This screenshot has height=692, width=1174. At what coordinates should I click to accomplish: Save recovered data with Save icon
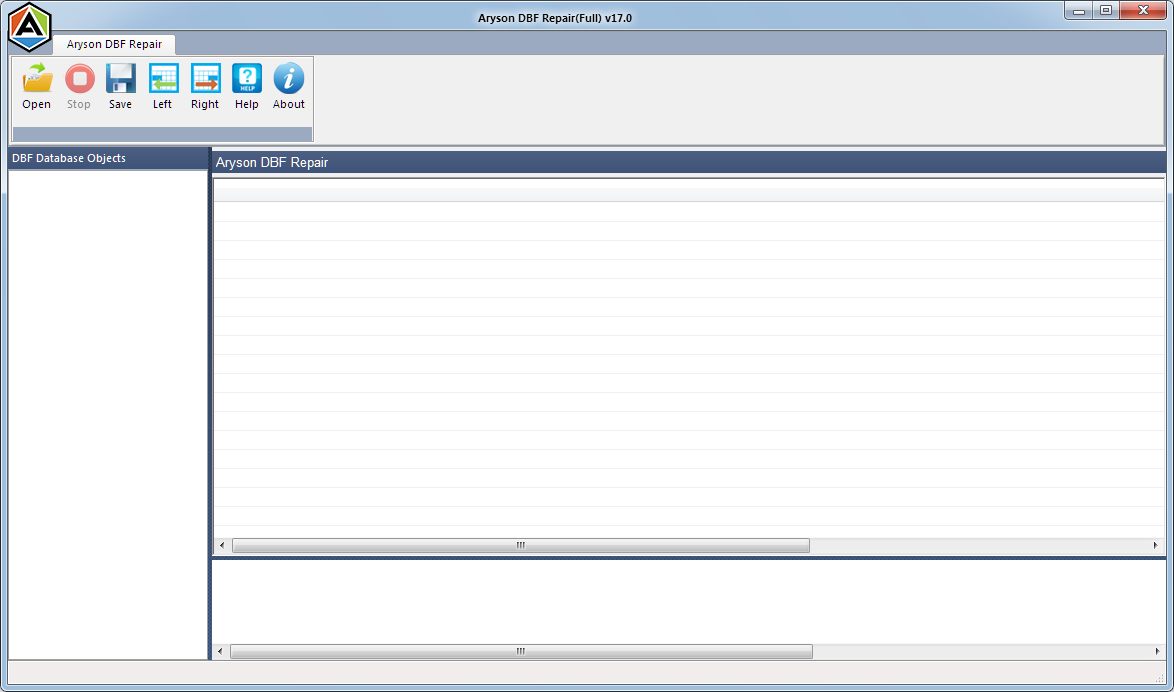pos(121,79)
